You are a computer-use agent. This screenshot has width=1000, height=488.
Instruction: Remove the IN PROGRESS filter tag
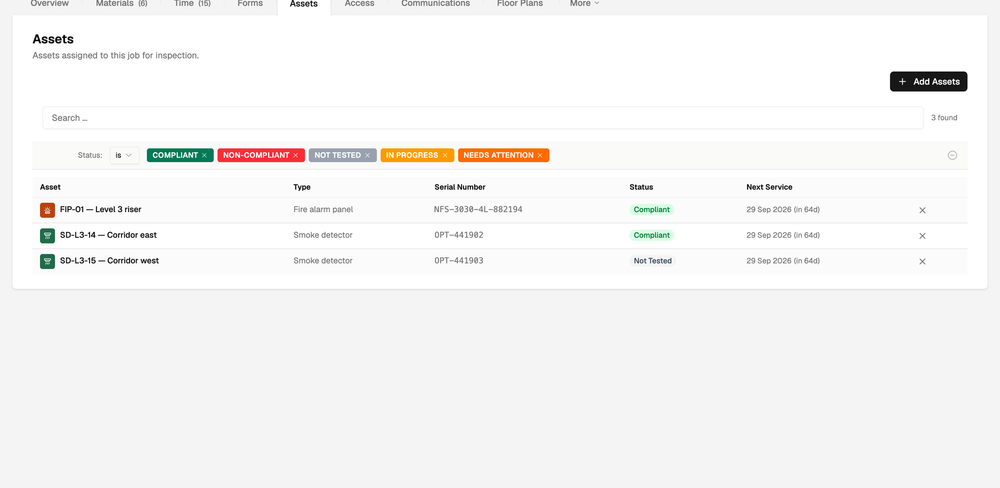pyautogui.click(x=445, y=155)
